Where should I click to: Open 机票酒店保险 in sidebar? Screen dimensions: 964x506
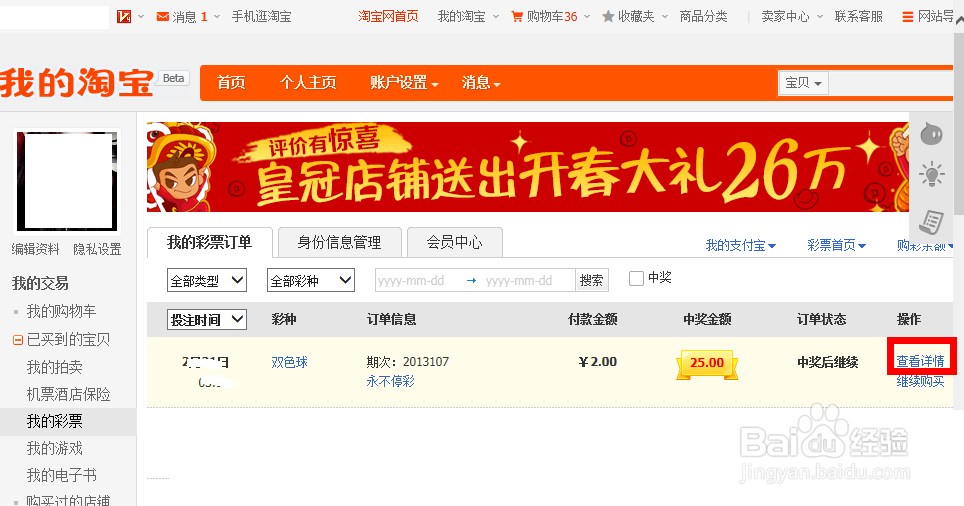coord(68,394)
